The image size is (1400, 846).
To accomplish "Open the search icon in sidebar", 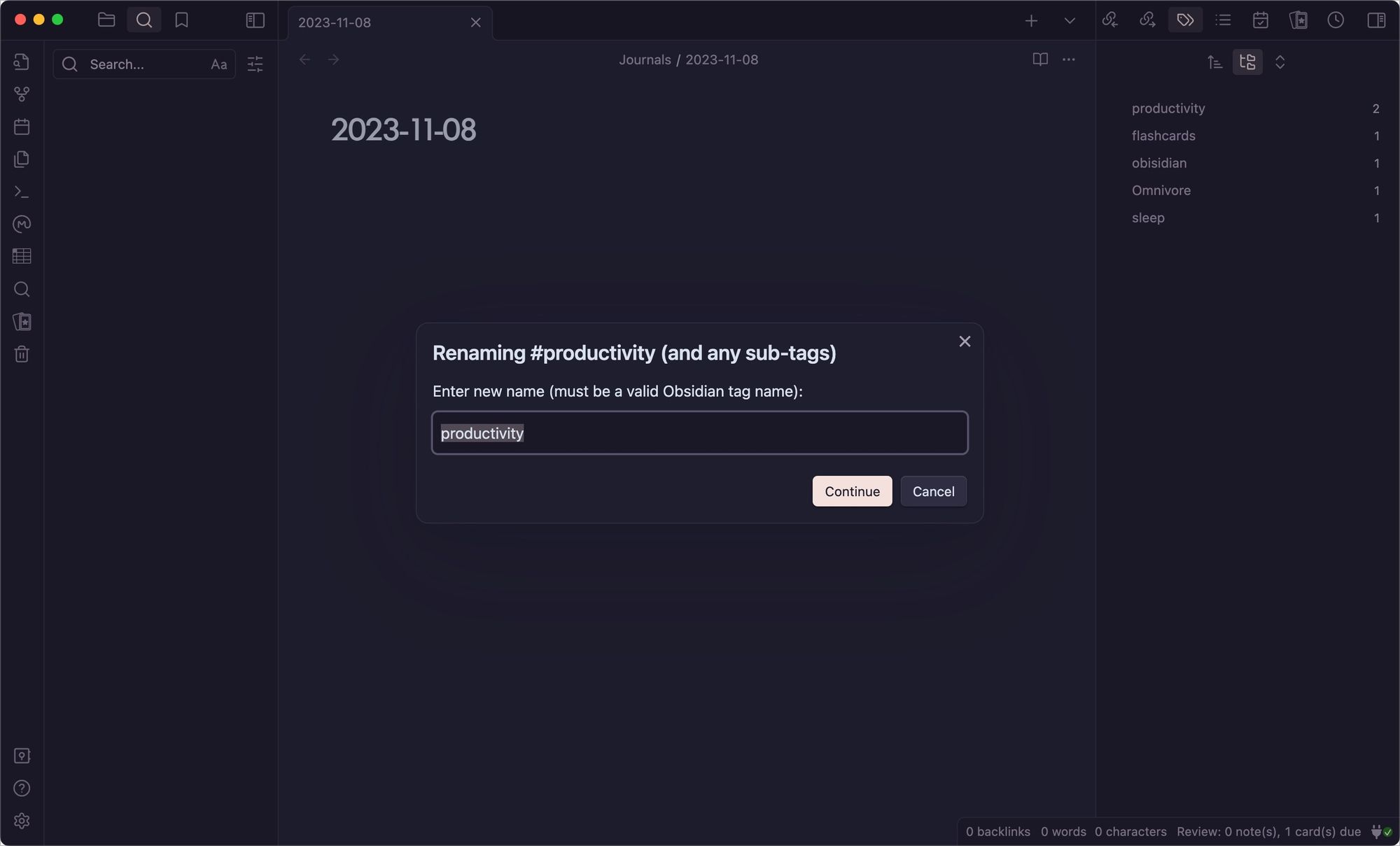I will [x=22, y=290].
